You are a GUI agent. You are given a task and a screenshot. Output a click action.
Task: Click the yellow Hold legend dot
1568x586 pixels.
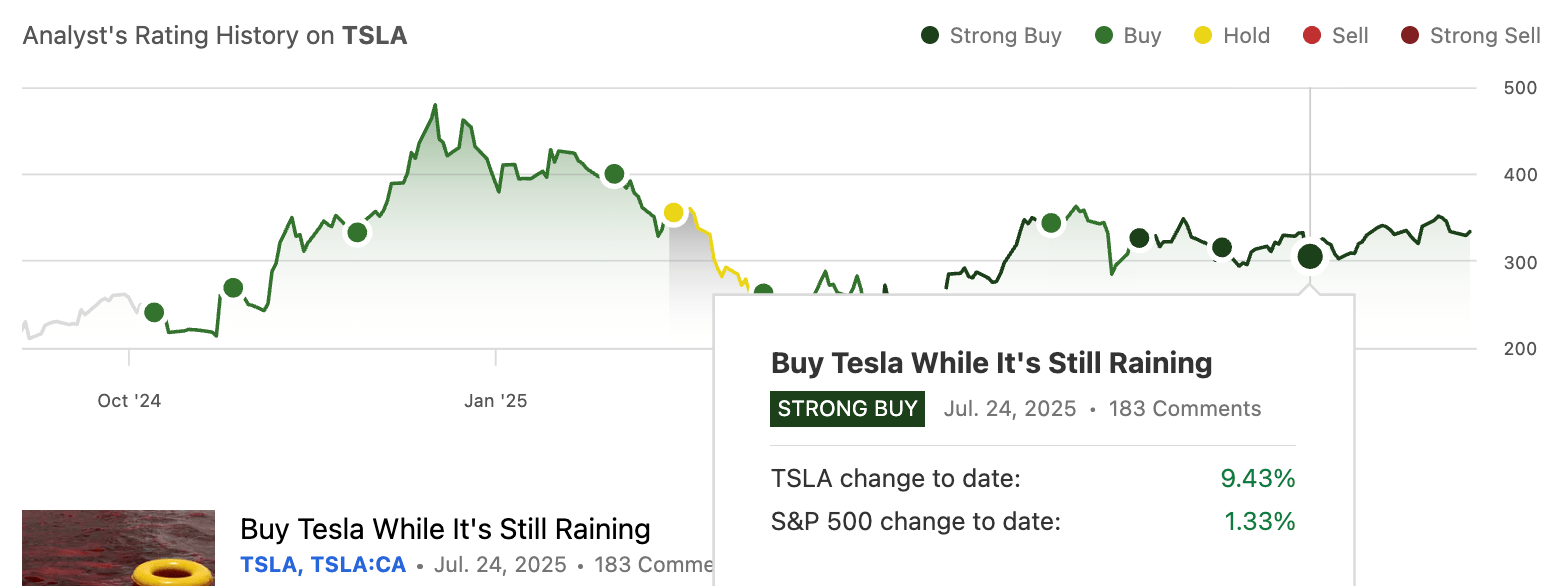pos(1203,37)
